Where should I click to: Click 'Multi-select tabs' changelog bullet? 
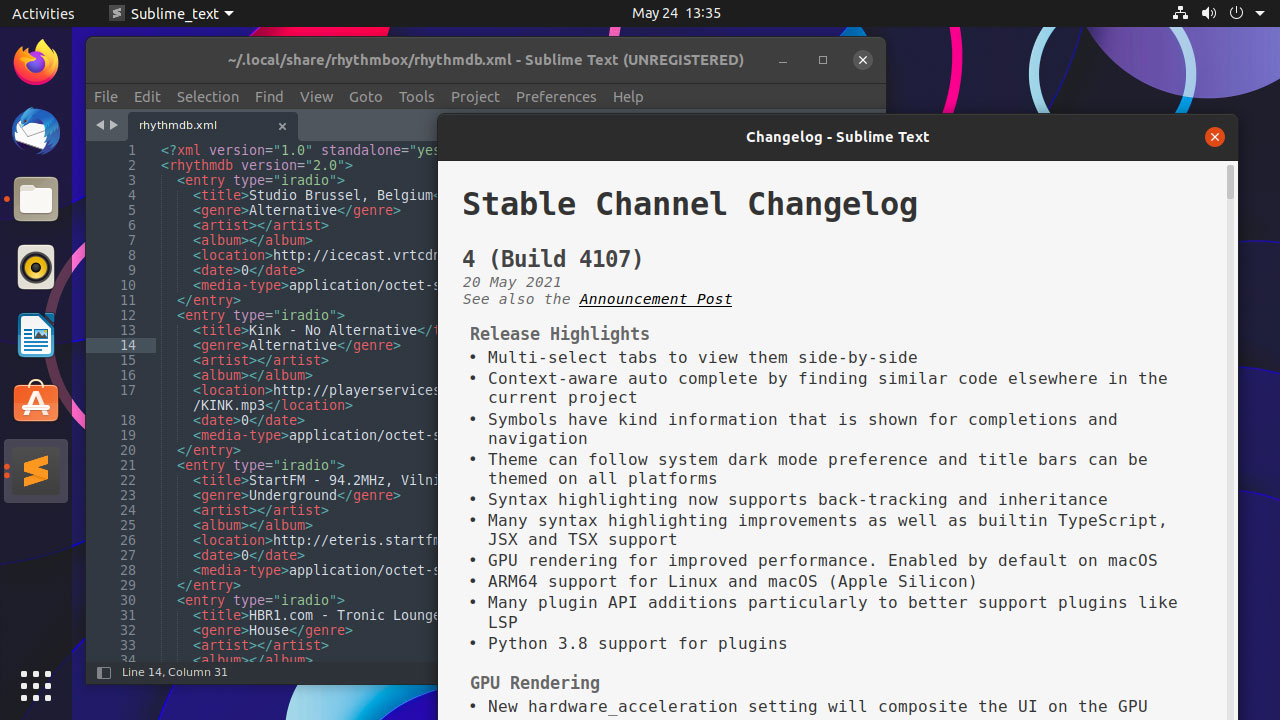(702, 358)
